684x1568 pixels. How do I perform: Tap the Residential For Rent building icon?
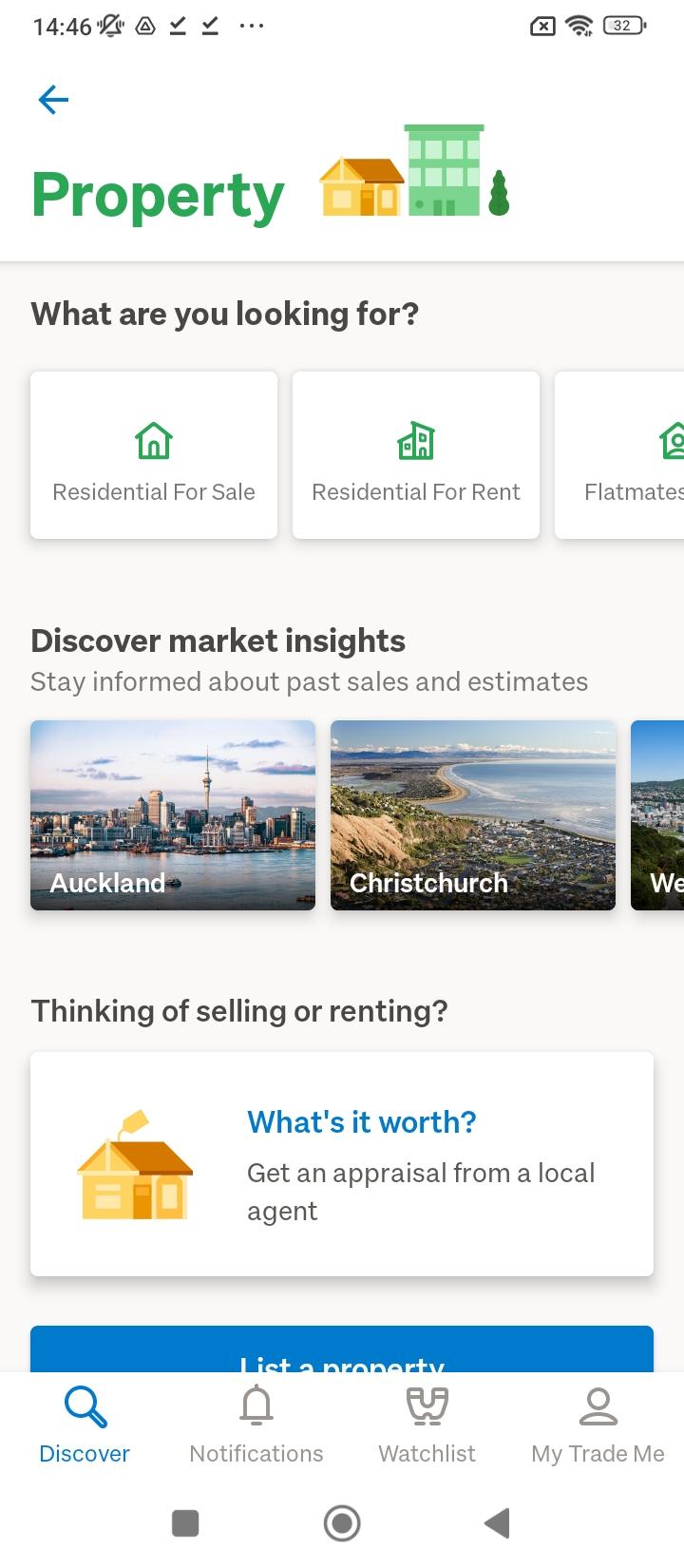click(416, 441)
